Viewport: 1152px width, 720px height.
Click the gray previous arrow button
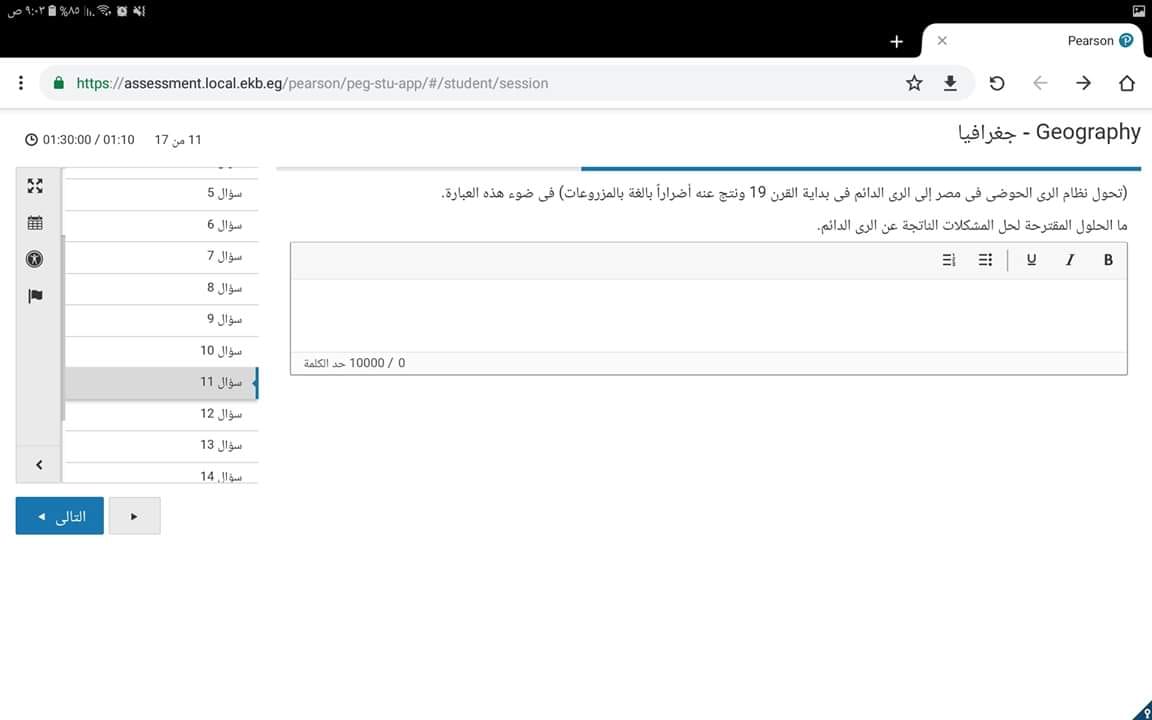click(134, 516)
